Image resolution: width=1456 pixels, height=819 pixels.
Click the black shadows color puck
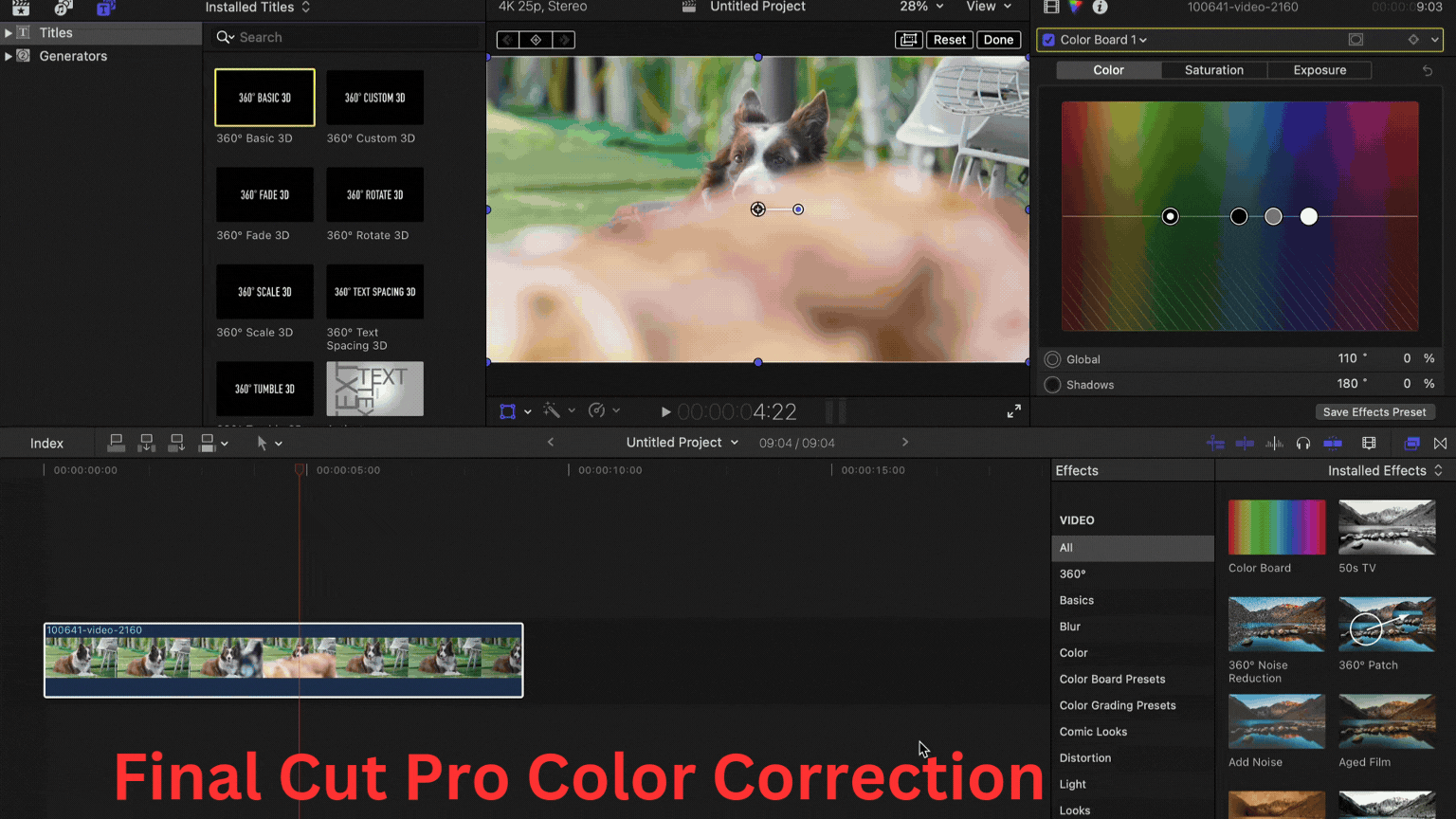[x=1239, y=217]
